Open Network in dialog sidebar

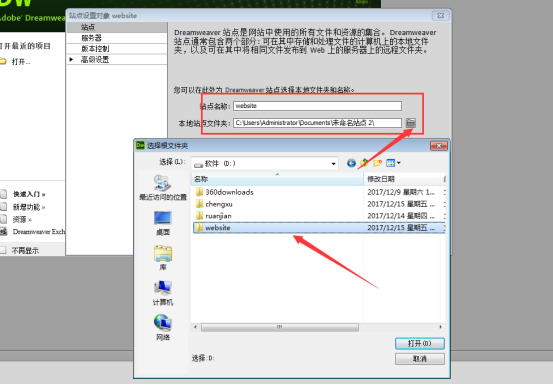click(163, 328)
